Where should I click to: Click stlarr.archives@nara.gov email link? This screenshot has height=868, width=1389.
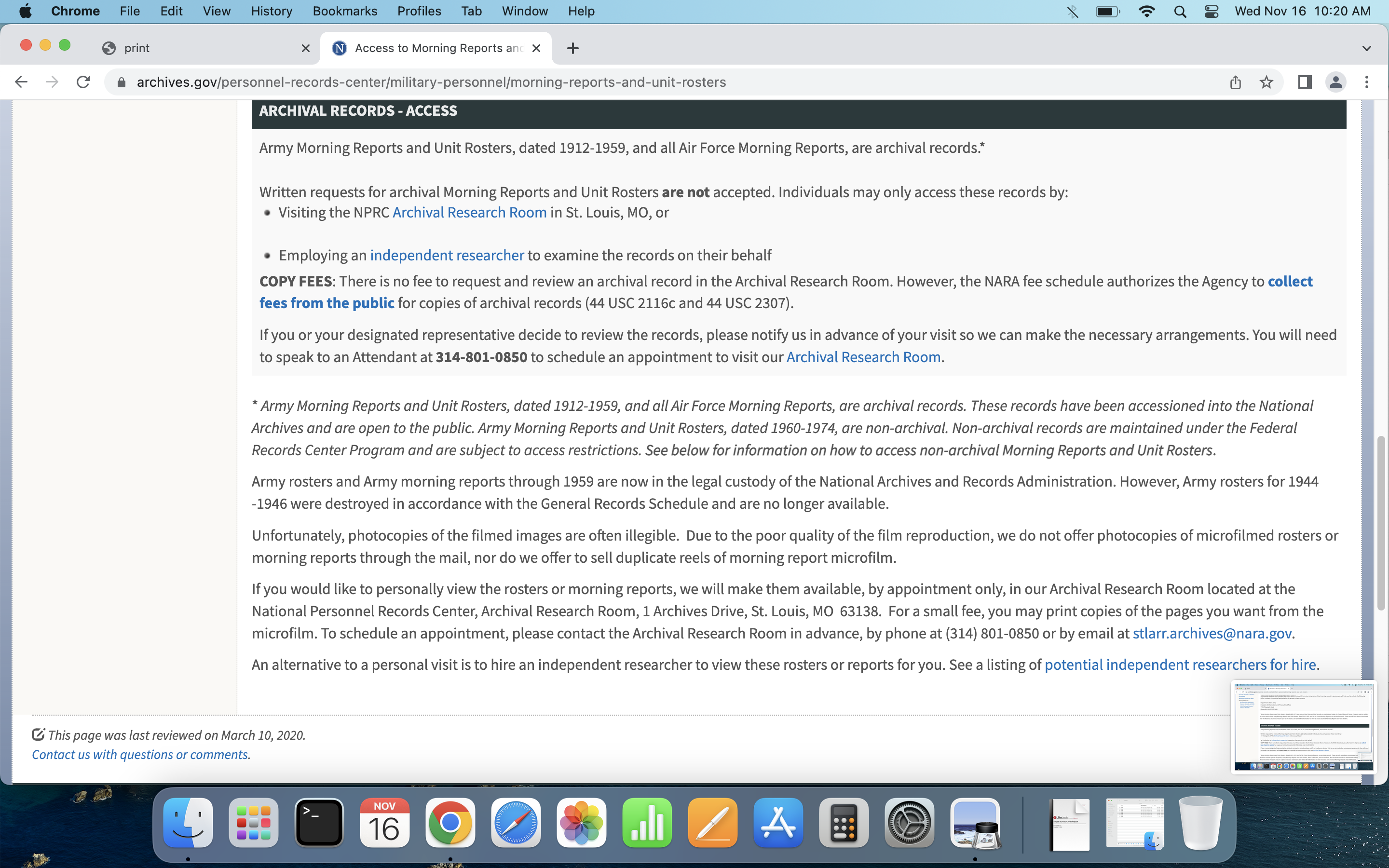(1212, 633)
